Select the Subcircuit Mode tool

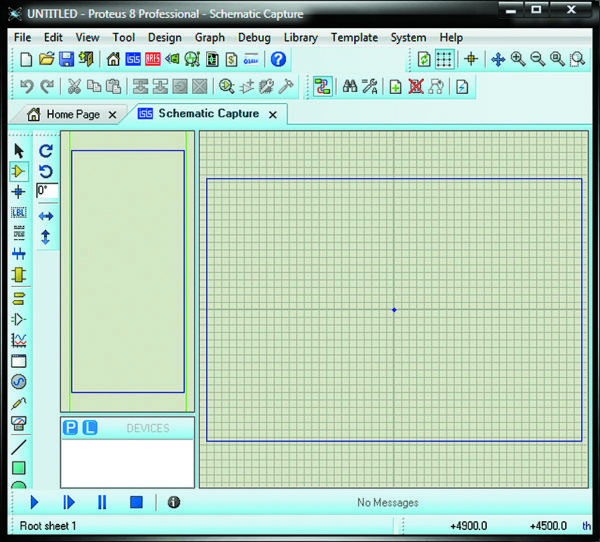[18, 274]
